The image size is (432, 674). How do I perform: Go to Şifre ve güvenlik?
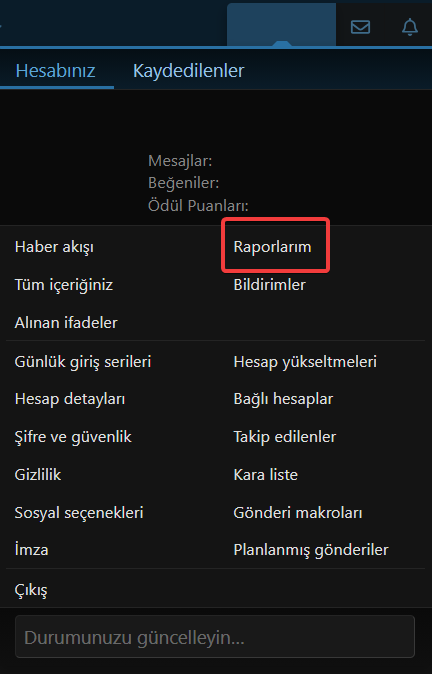pyautogui.click(x=73, y=437)
